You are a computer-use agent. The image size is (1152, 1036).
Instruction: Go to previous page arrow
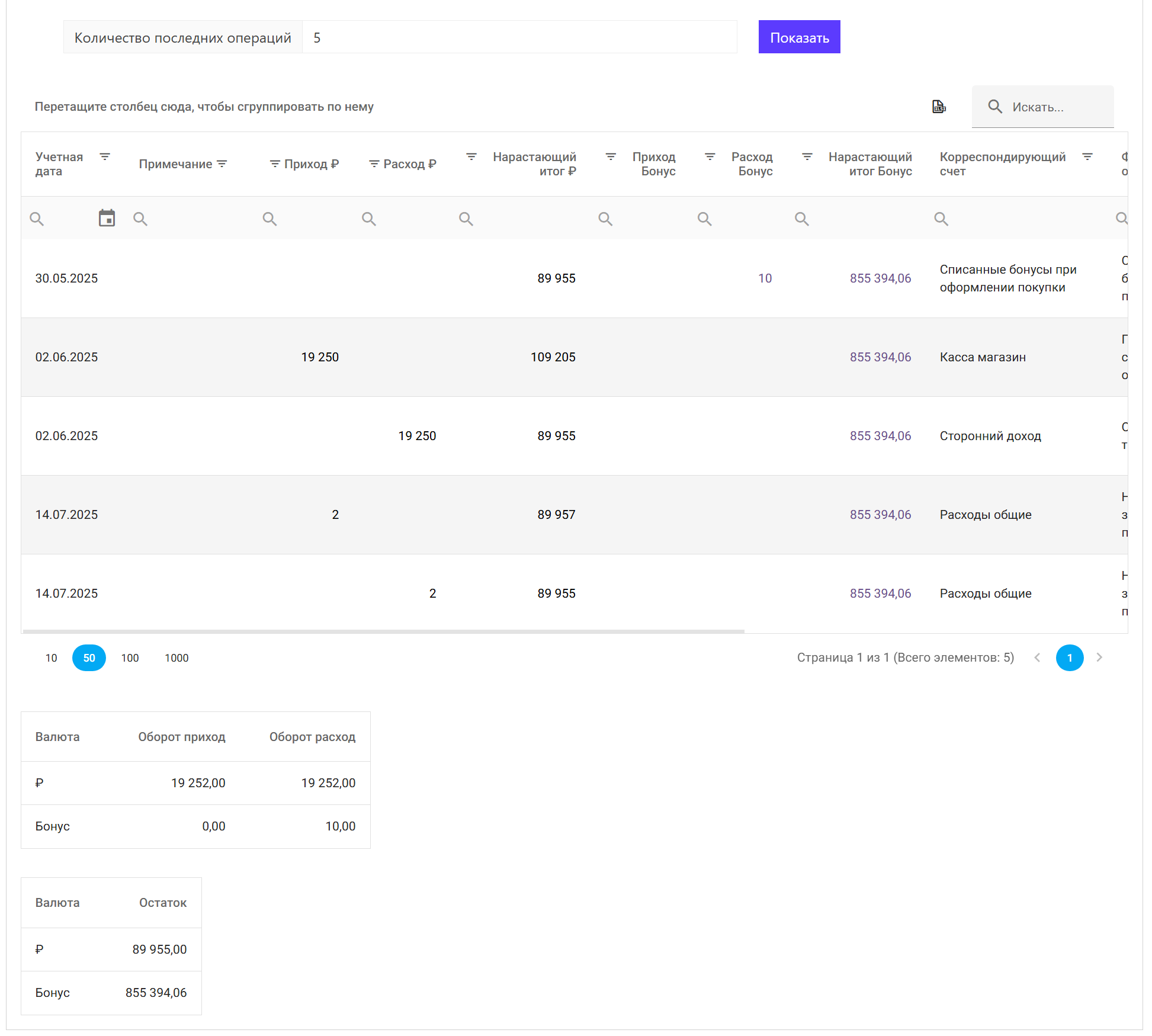pos(1037,657)
